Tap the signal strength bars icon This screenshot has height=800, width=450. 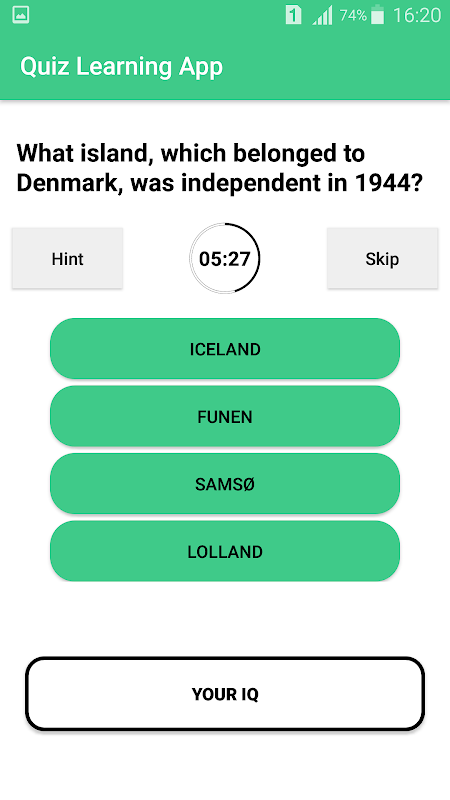(322, 15)
